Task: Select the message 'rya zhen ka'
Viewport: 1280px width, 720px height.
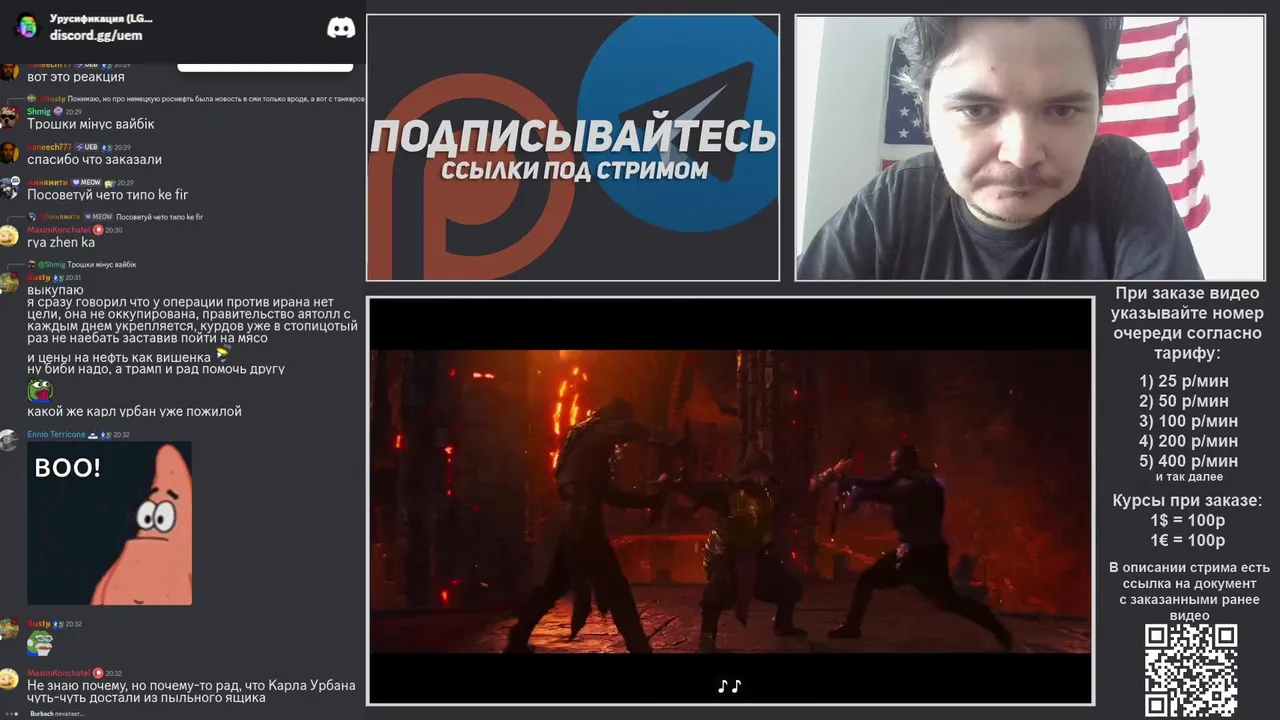Action: tap(61, 242)
